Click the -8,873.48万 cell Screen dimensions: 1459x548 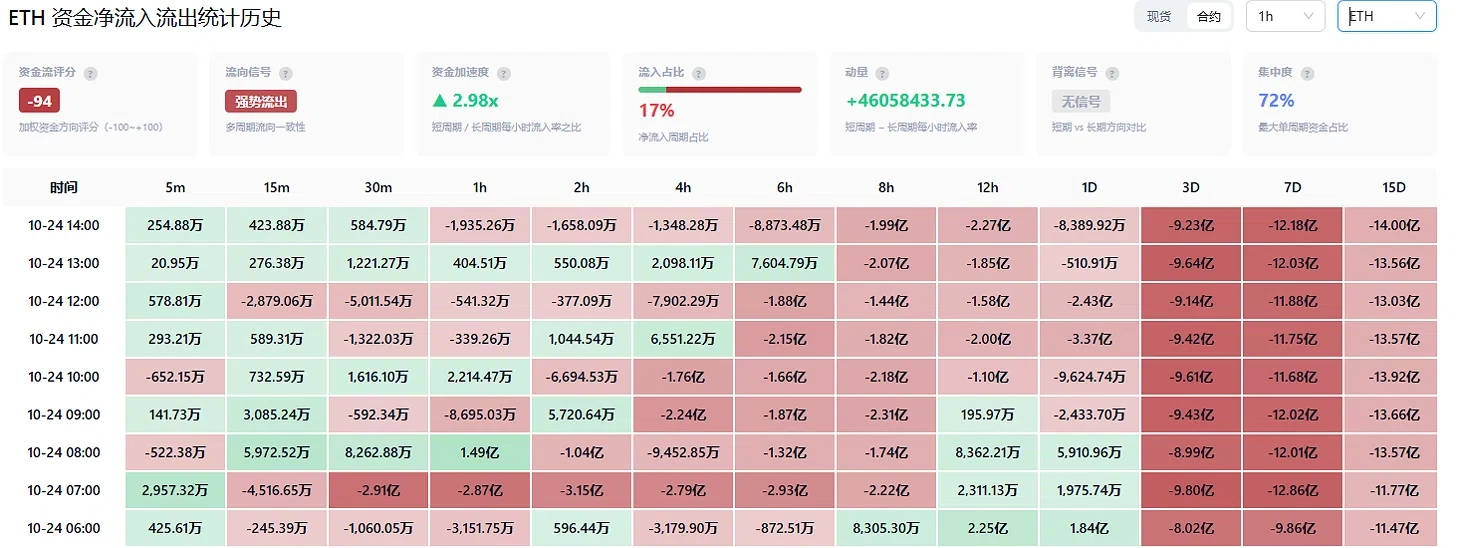pyautogui.click(x=784, y=225)
